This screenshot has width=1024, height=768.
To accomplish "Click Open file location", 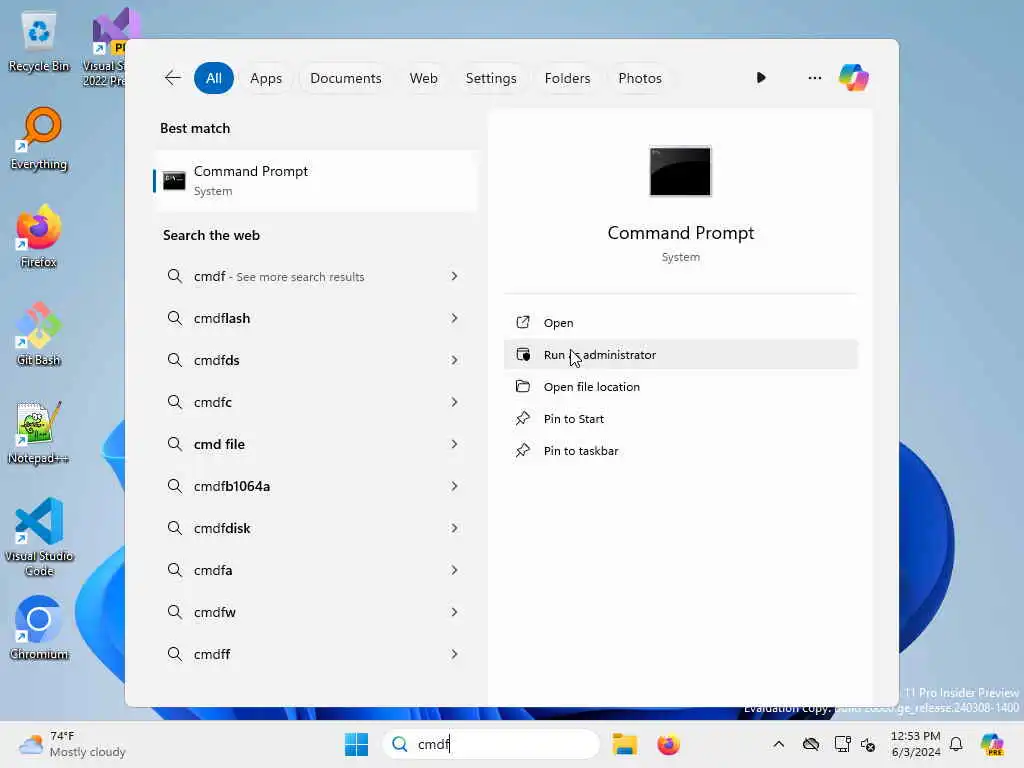I will coord(680,387).
